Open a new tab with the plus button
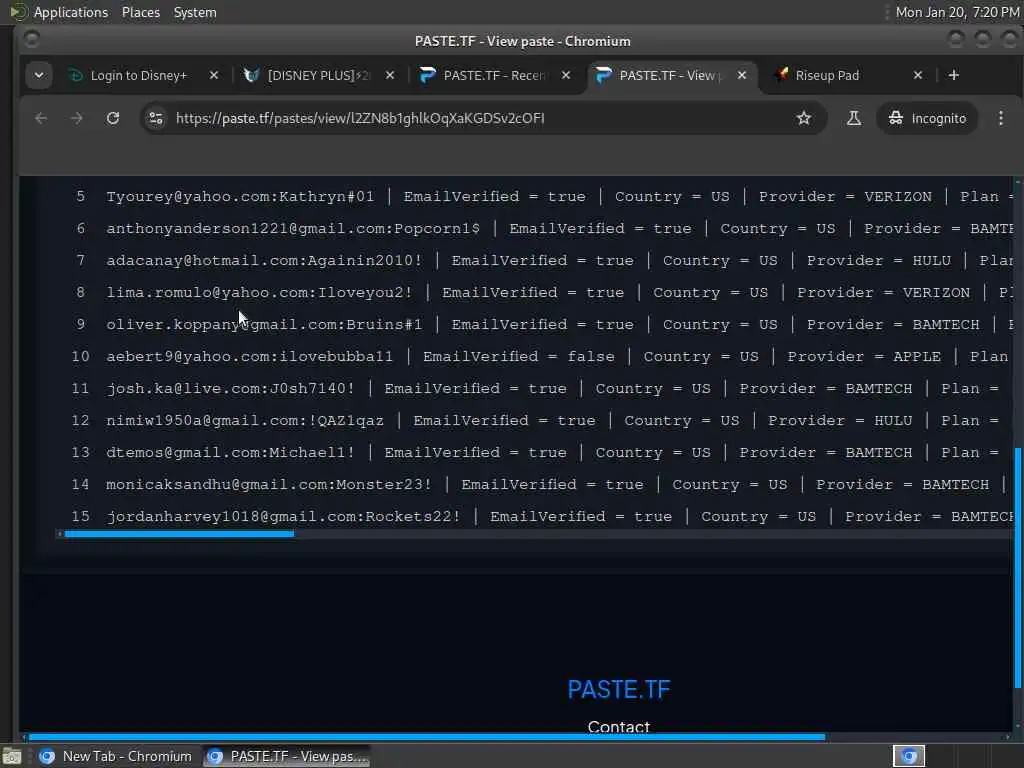 [953, 75]
